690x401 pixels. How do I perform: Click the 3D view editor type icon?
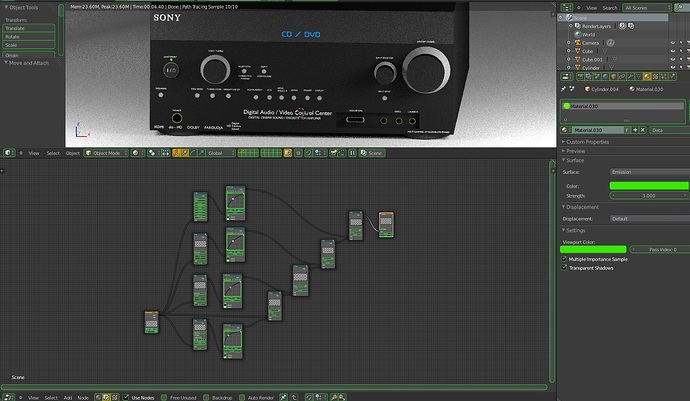(7, 153)
